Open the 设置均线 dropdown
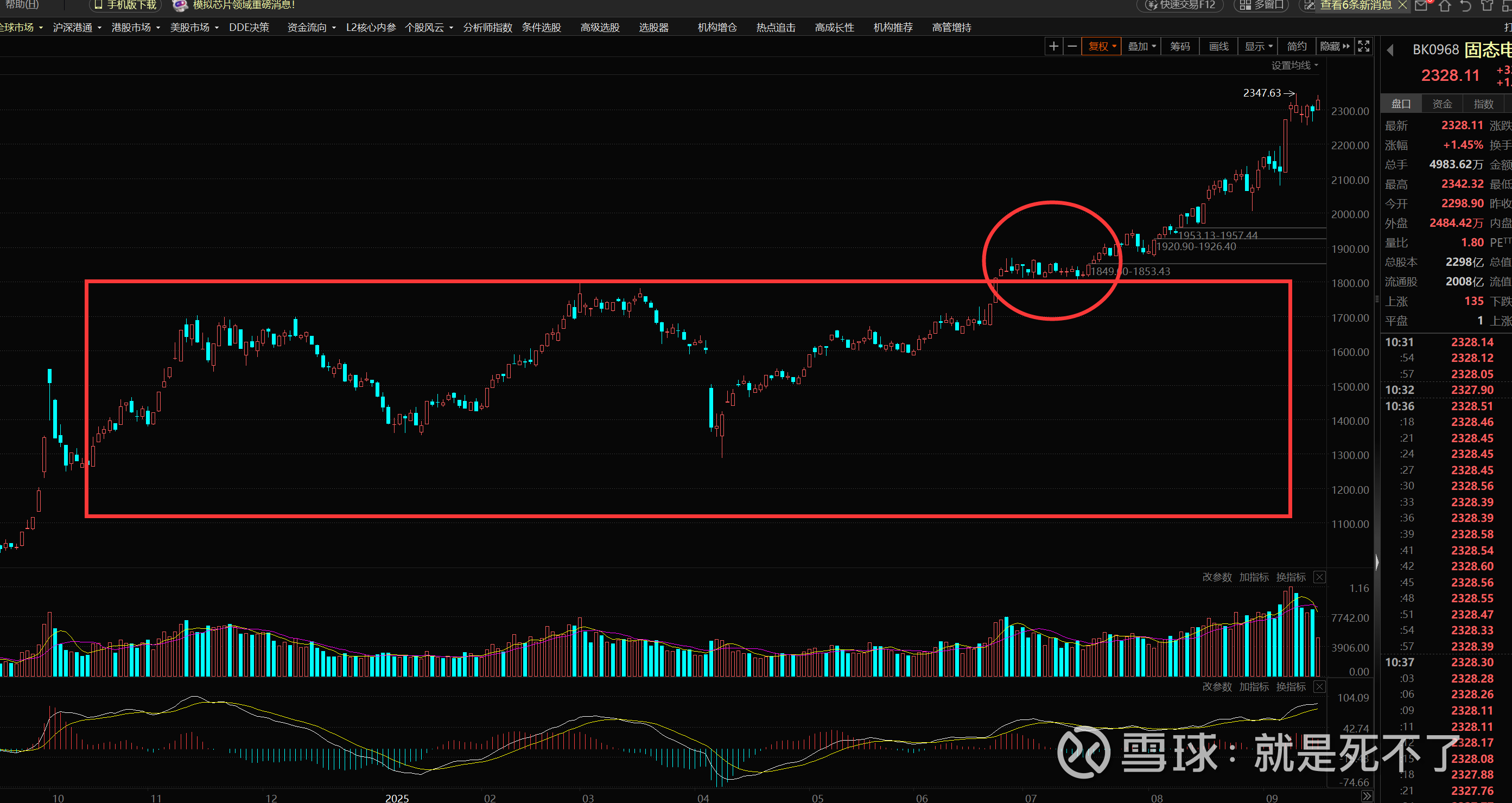 tap(1294, 65)
